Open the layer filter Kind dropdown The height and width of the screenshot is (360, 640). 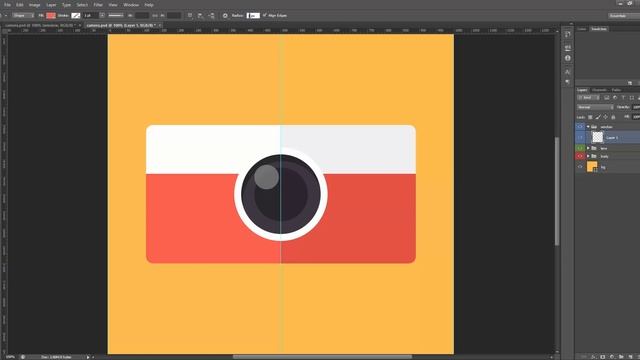tap(588, 98)
